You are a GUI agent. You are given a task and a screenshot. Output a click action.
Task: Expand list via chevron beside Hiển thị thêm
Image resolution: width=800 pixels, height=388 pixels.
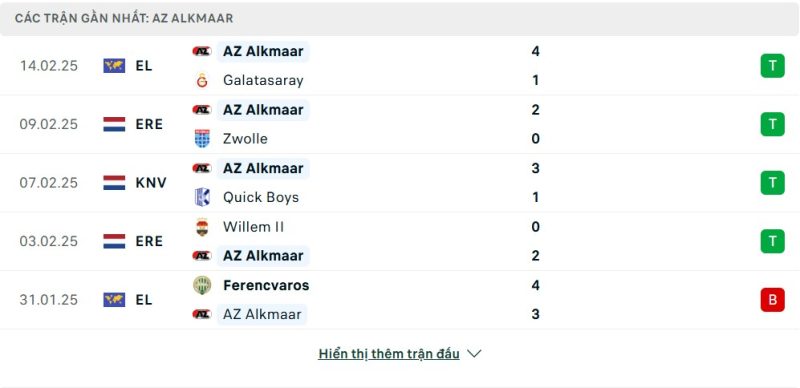(474, 354)
